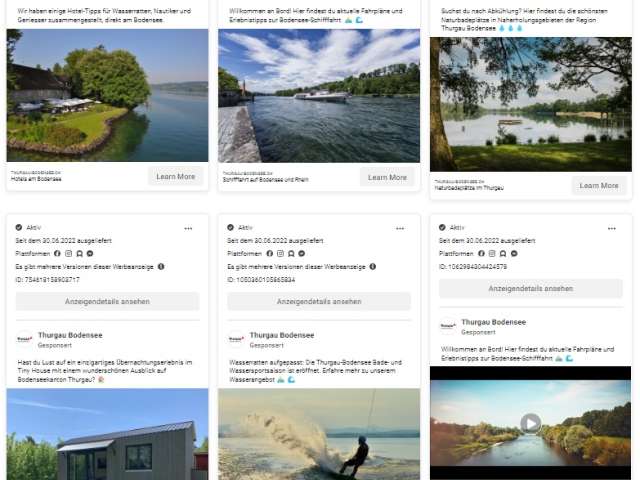Open three-dot menu on Wasserratten ad
The height and width of the screenshot is (480, 640).
(400, 229)
